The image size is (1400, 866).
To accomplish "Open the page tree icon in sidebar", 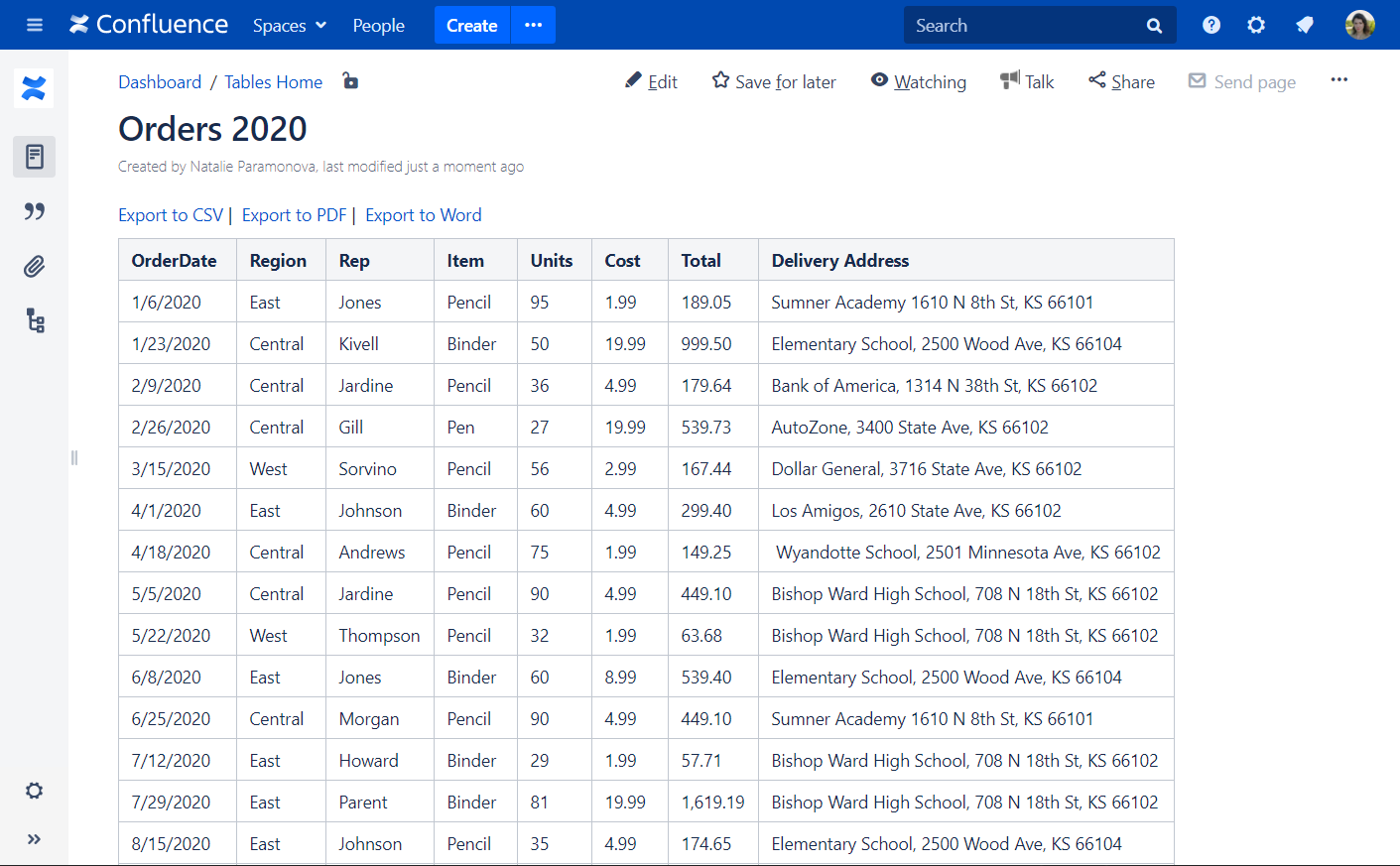I will pos(35,320).
